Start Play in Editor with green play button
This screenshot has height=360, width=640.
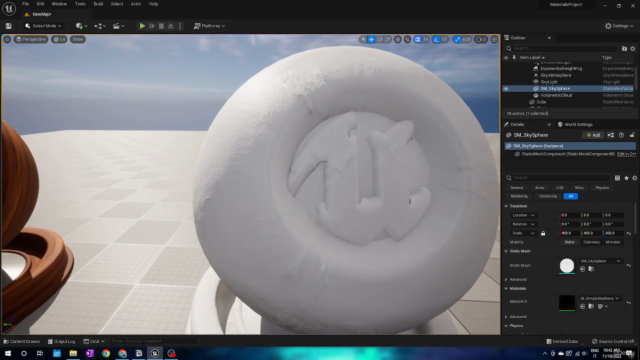pos(142,26)
